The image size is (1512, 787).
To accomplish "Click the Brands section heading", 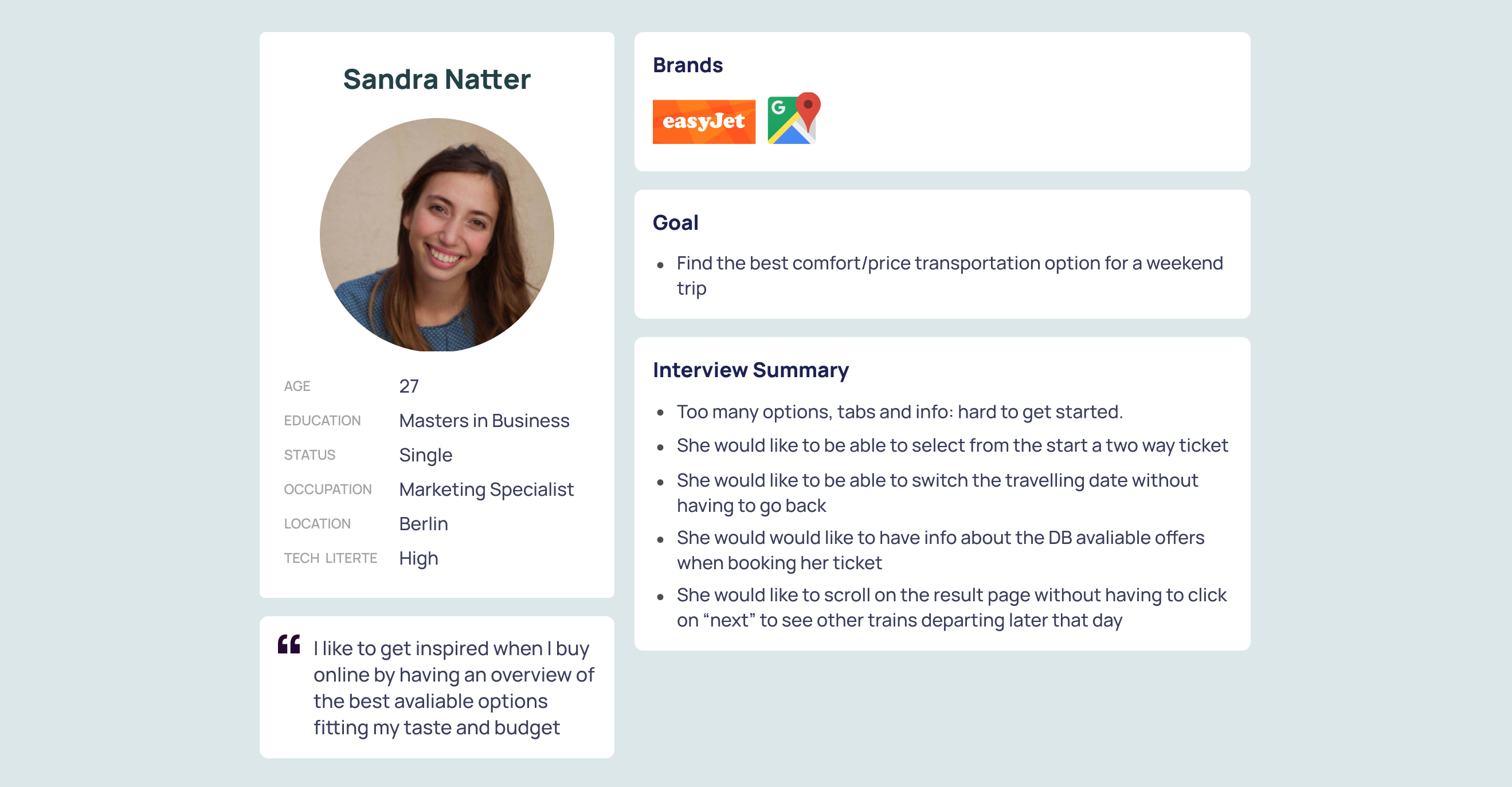I will (687, 65).
